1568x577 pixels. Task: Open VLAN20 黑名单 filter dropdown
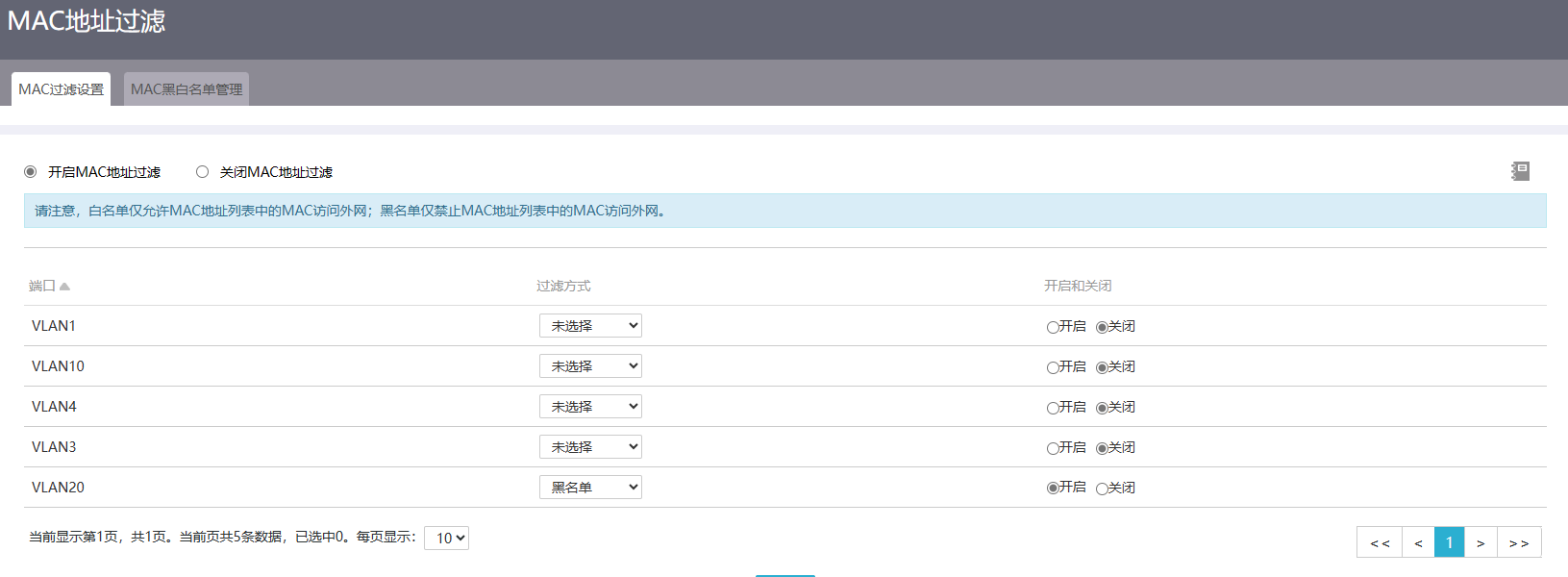tap(590, 488)
